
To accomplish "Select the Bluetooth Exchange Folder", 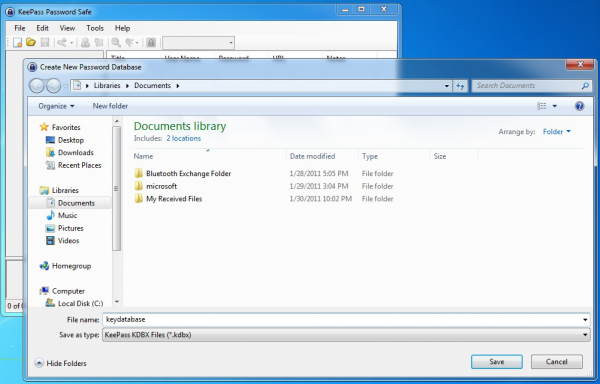I will coord(188,174).
